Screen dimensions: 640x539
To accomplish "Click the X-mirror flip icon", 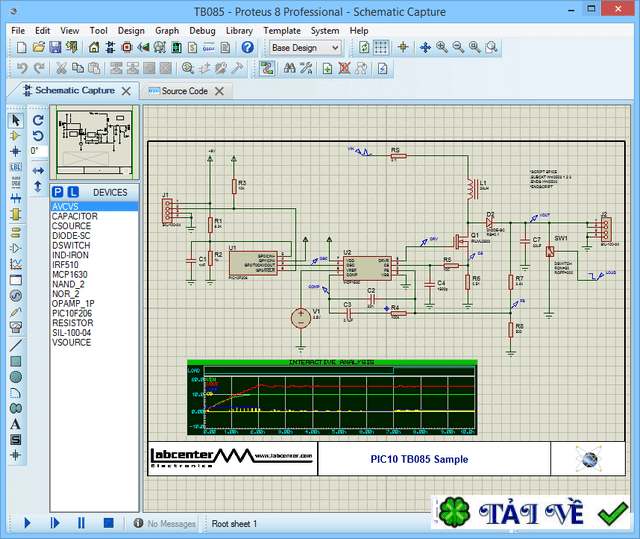I will [x=38, y=168].
